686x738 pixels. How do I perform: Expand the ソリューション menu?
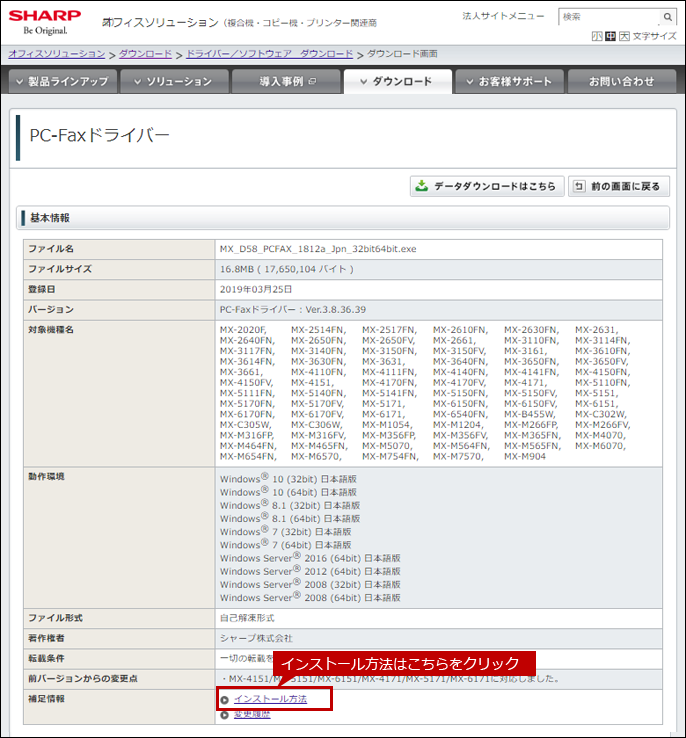(175, 81)
